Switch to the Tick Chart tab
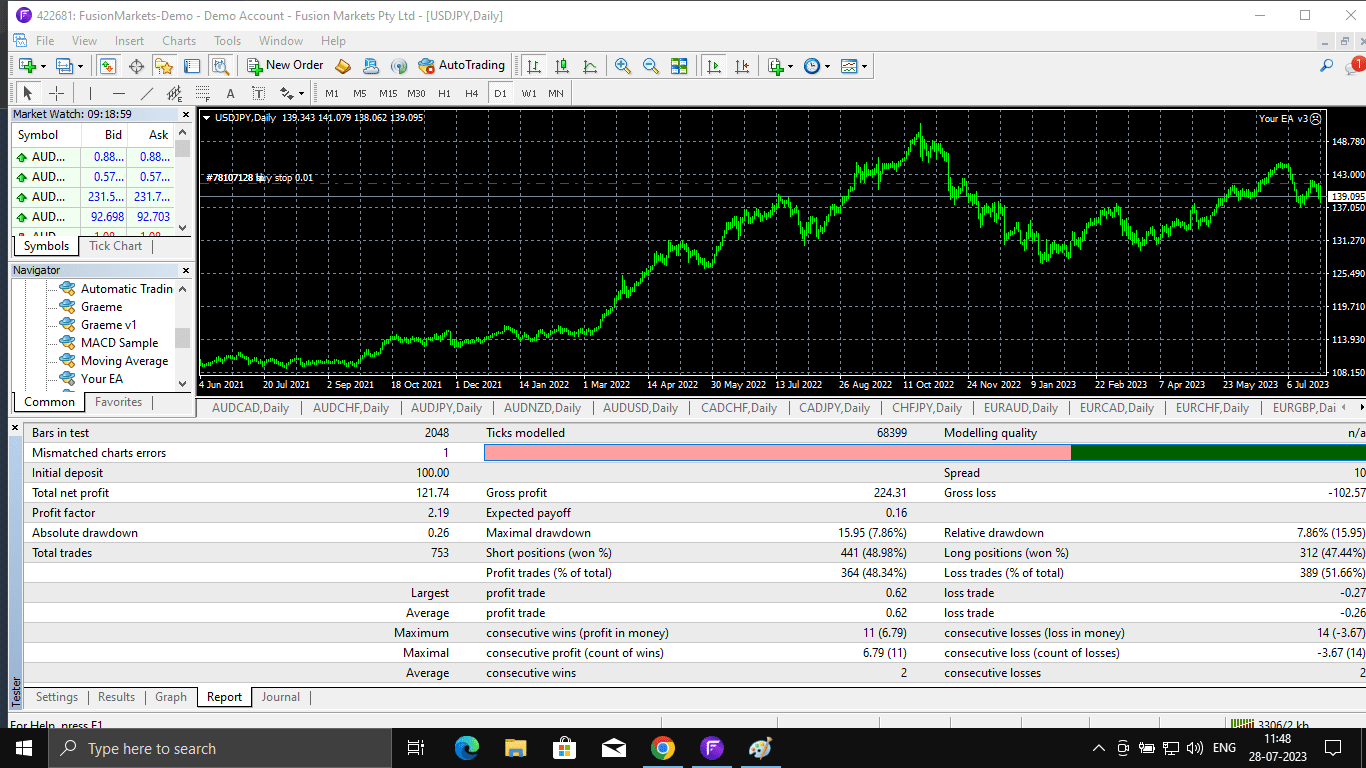Image resolution: width=1366 pixels, height=768 pixels. [x=116, y=246]
